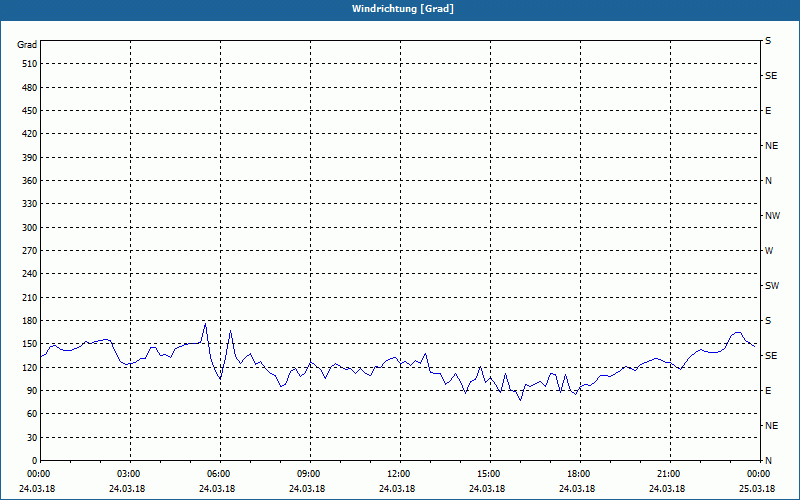The width and height of the screenshot is (800, 500).
Task: Click the 00:00 label above 25.03.18
Action: pos(757,474)
